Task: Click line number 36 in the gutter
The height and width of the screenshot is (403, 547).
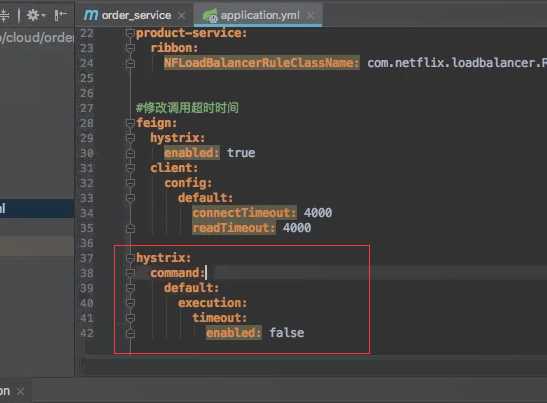Action: tap(87, 243)
